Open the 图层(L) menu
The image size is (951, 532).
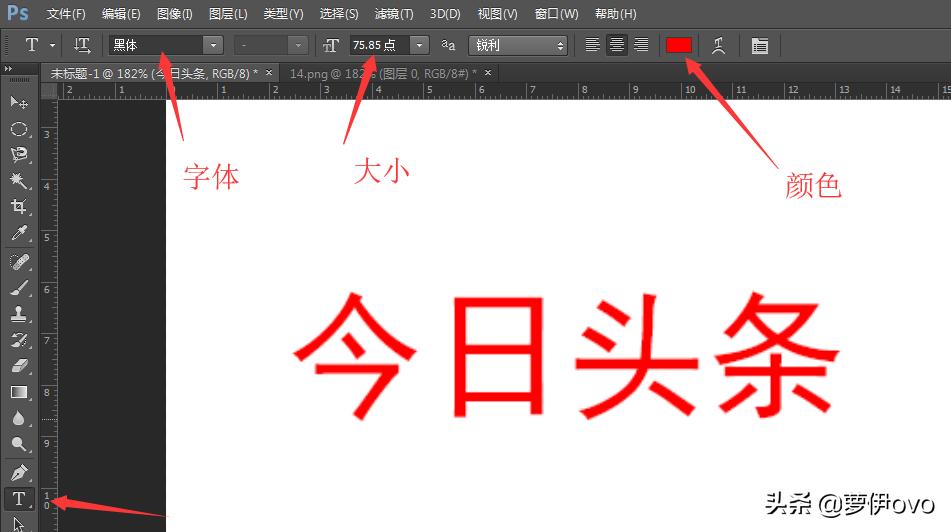pos(228,13)
